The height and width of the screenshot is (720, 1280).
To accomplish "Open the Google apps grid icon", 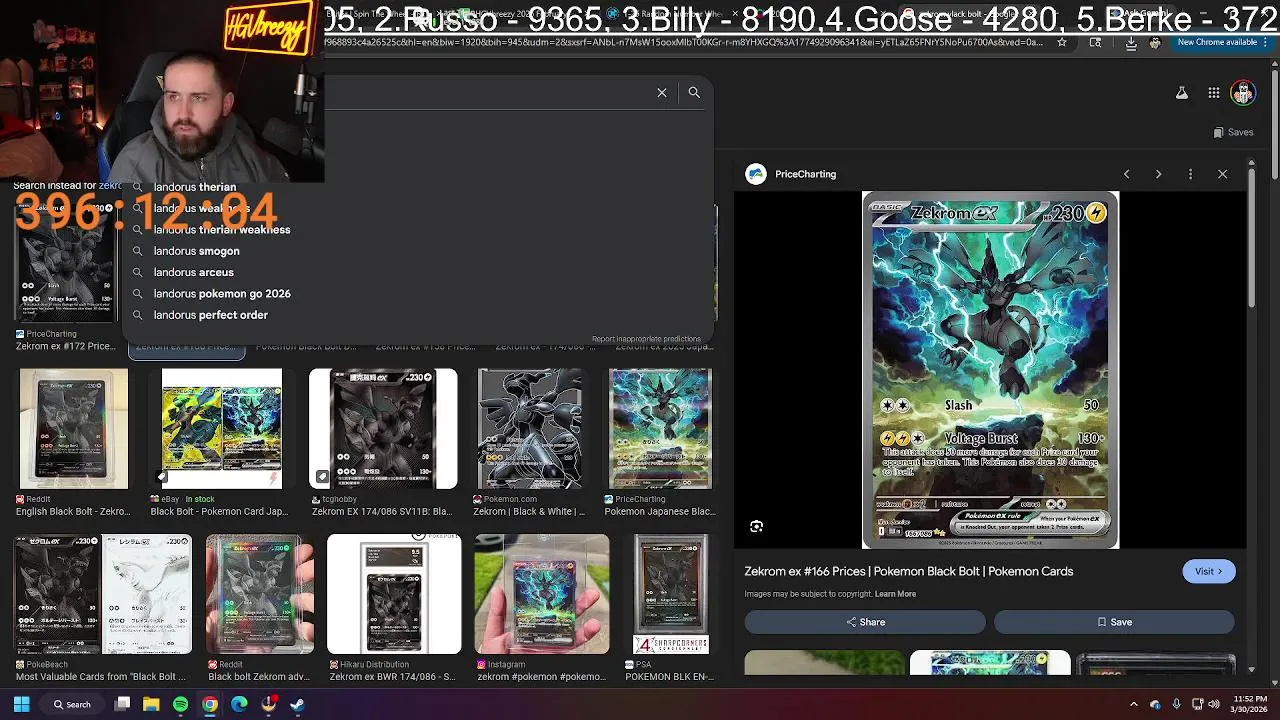I will click(x=1213, y=93).
